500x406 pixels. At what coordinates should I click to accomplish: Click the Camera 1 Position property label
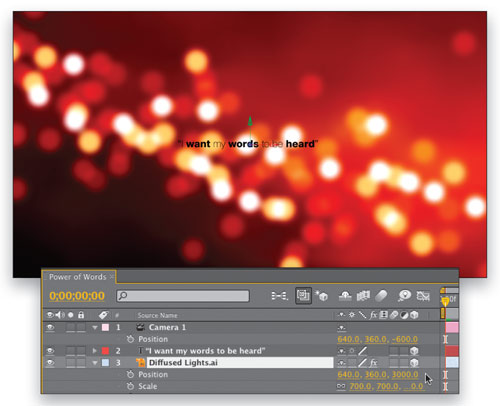153,339
